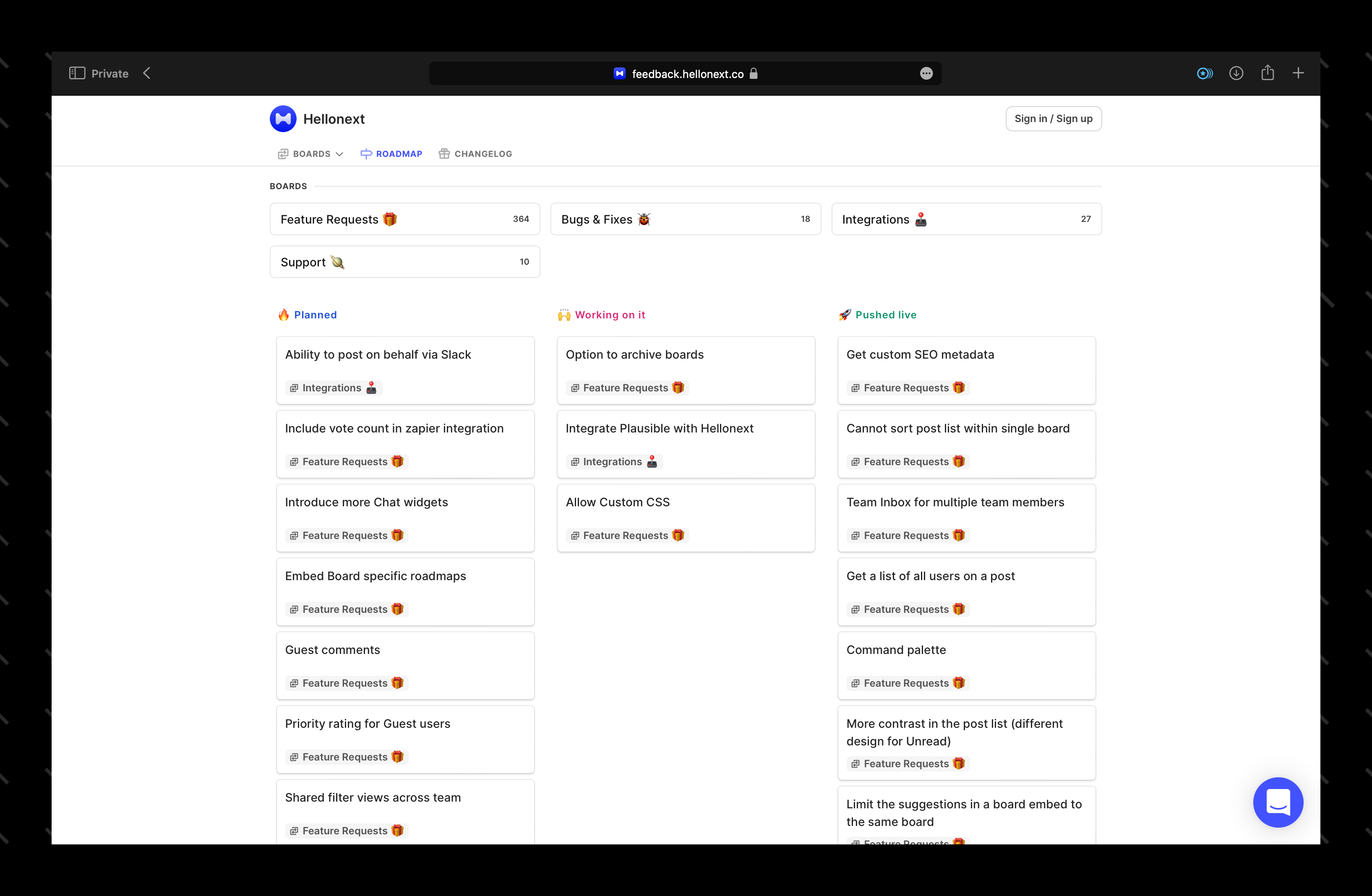This screenshot has height=896, width=1372.
Task: Open the Boards menu
Action: pos(310,154)
